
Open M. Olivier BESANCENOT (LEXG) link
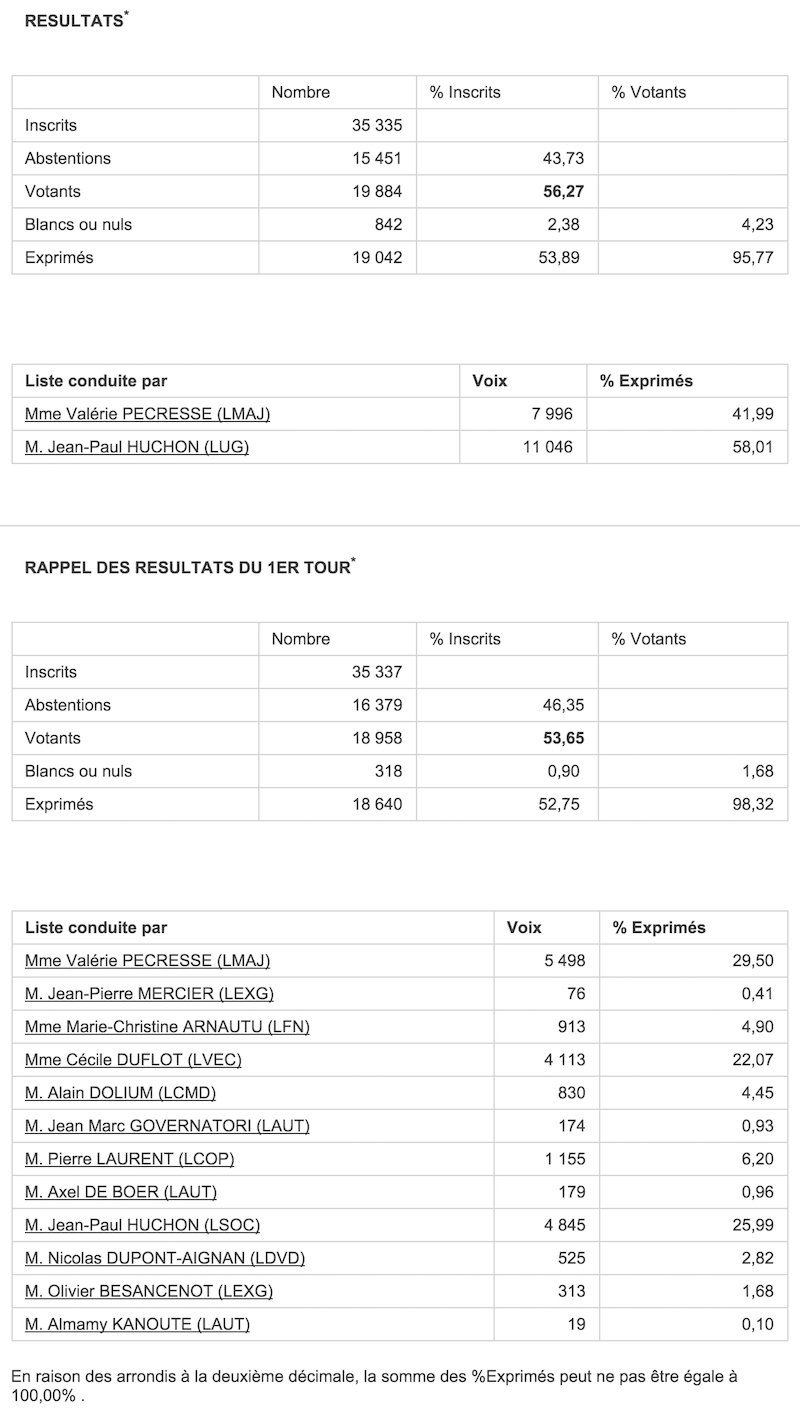pos(149,1291)
